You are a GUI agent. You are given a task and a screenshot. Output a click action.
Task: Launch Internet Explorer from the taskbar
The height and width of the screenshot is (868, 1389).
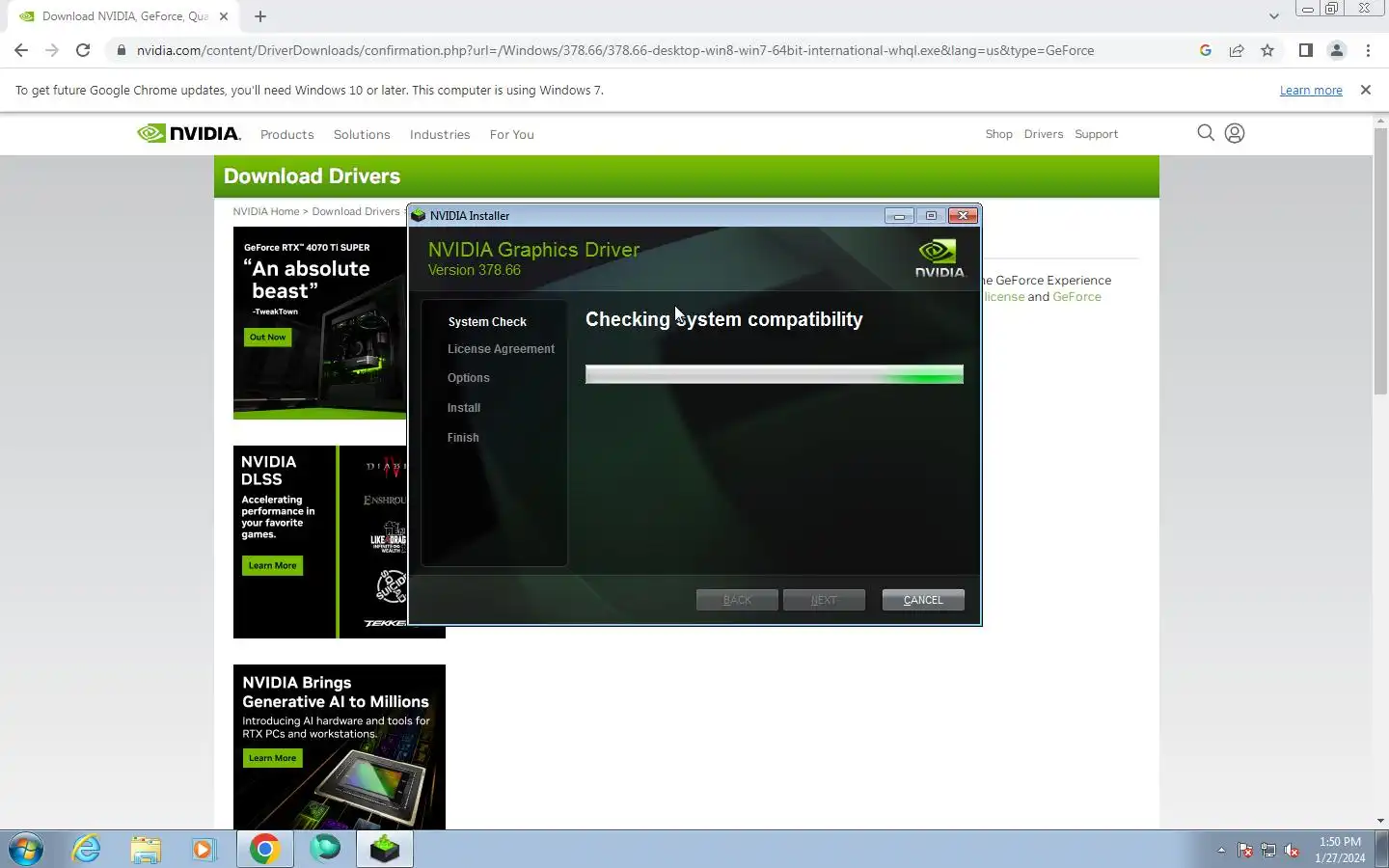(87, 849)
